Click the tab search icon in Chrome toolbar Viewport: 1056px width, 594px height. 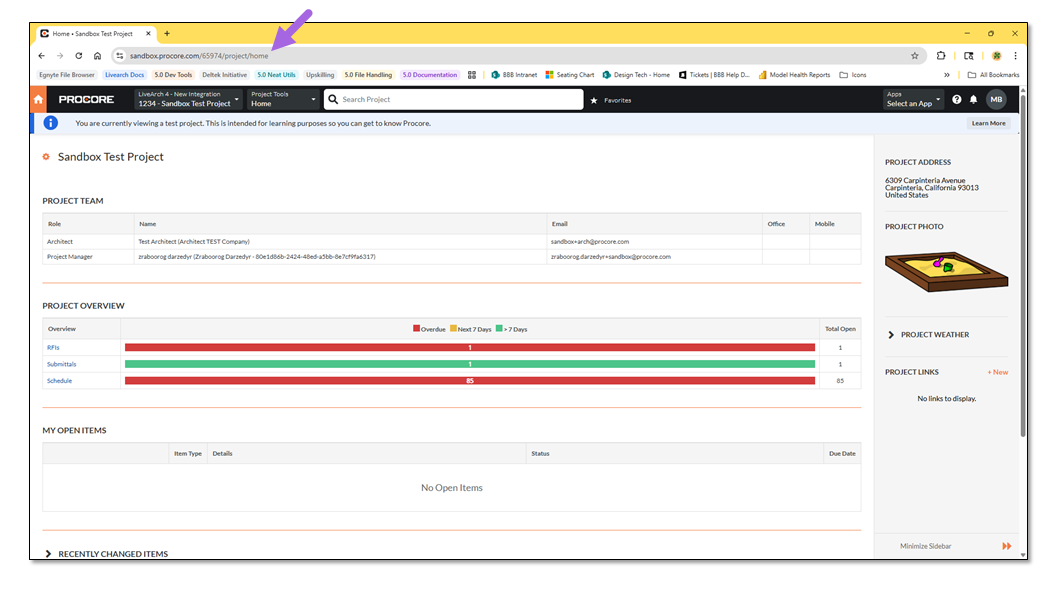point(968,56)
